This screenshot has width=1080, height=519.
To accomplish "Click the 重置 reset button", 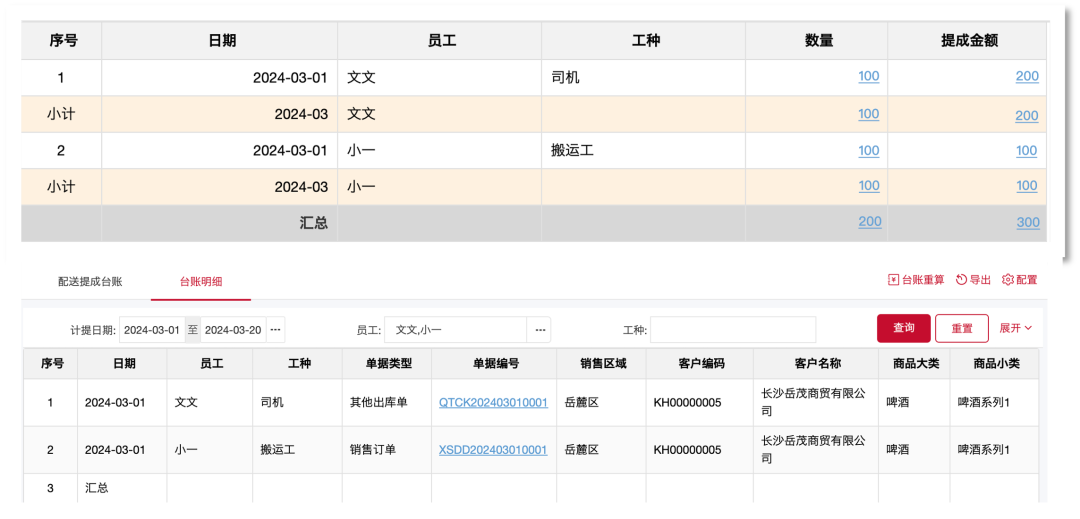I will (962, 328).
